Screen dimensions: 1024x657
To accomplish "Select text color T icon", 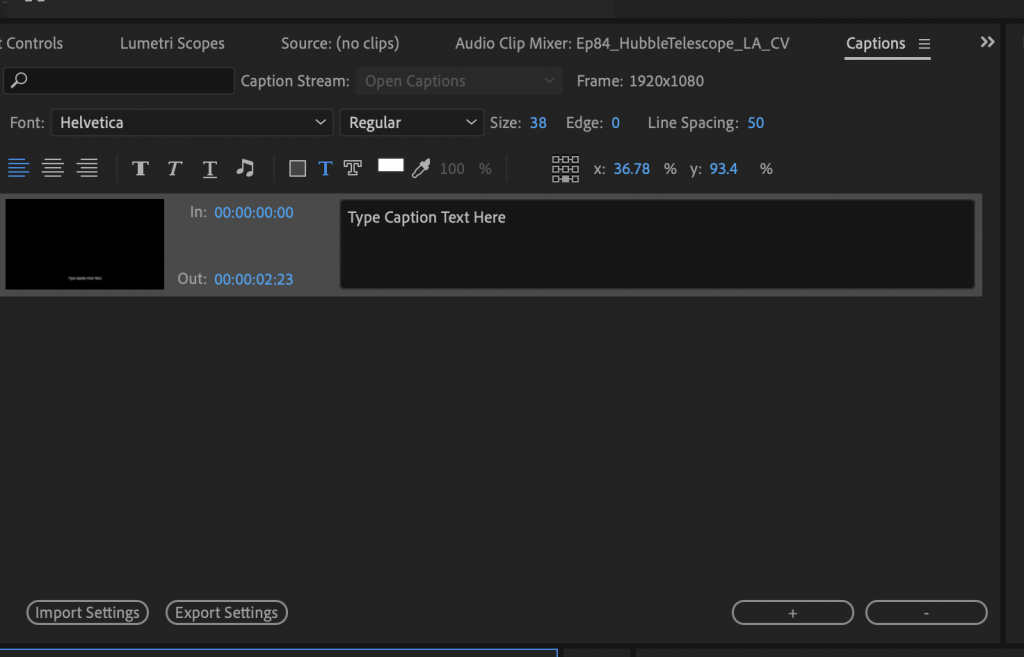I will (x=325, y=169).
